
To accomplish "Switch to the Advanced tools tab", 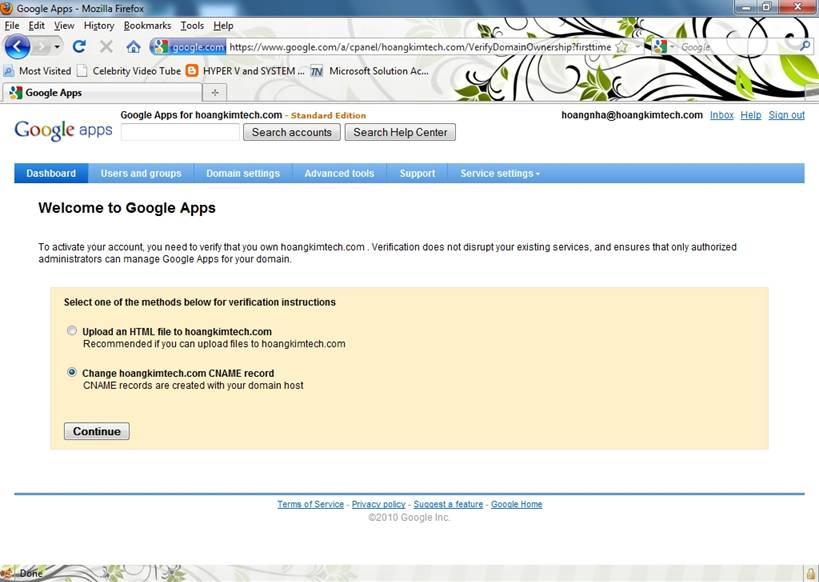I will [340, 173].
